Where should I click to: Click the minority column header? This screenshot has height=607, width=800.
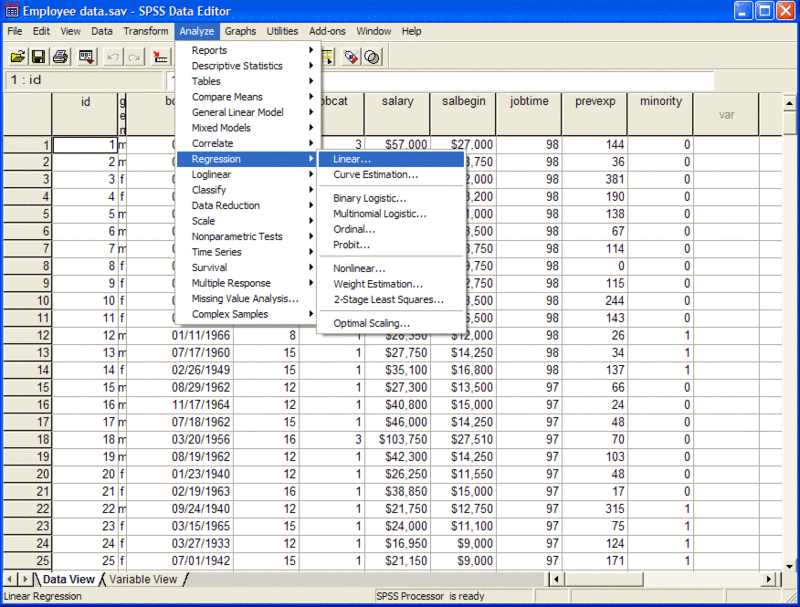point(661,102)
